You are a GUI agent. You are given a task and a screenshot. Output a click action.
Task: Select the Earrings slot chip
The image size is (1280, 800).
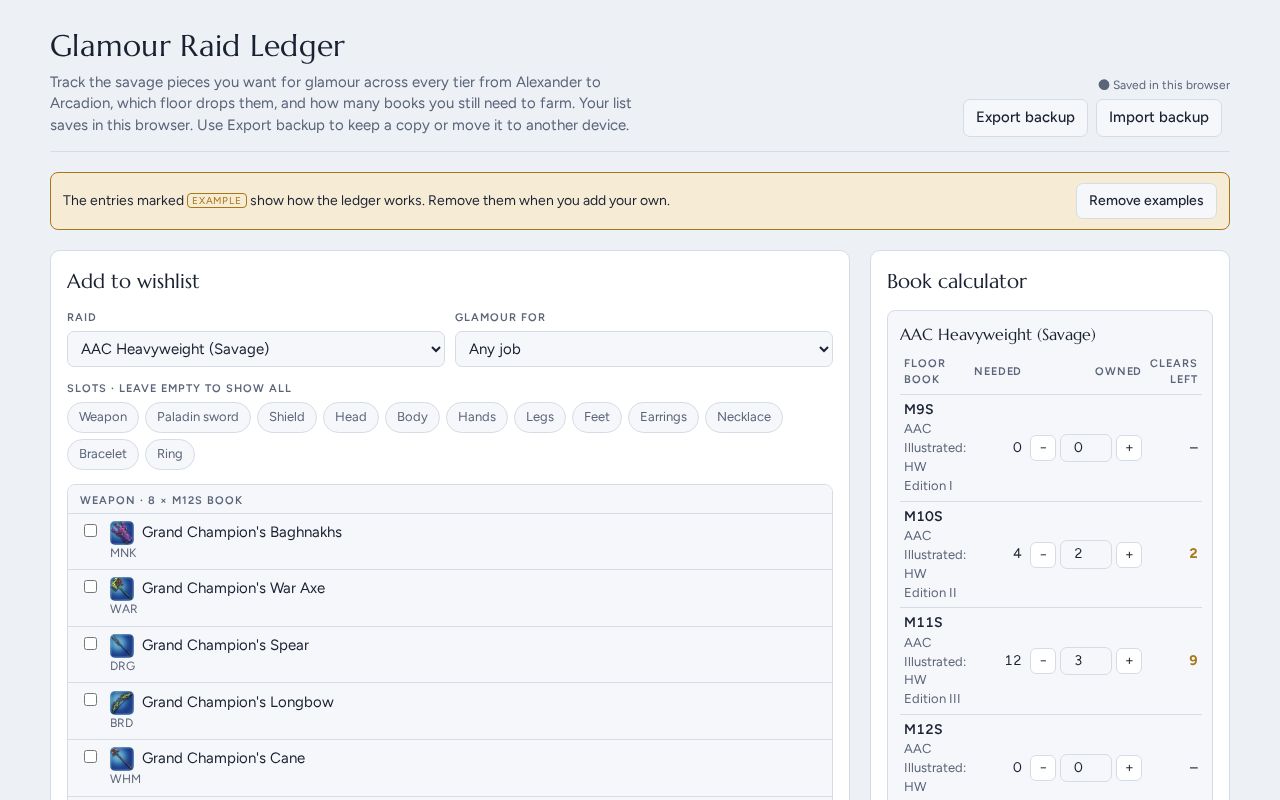click(663, 417)
